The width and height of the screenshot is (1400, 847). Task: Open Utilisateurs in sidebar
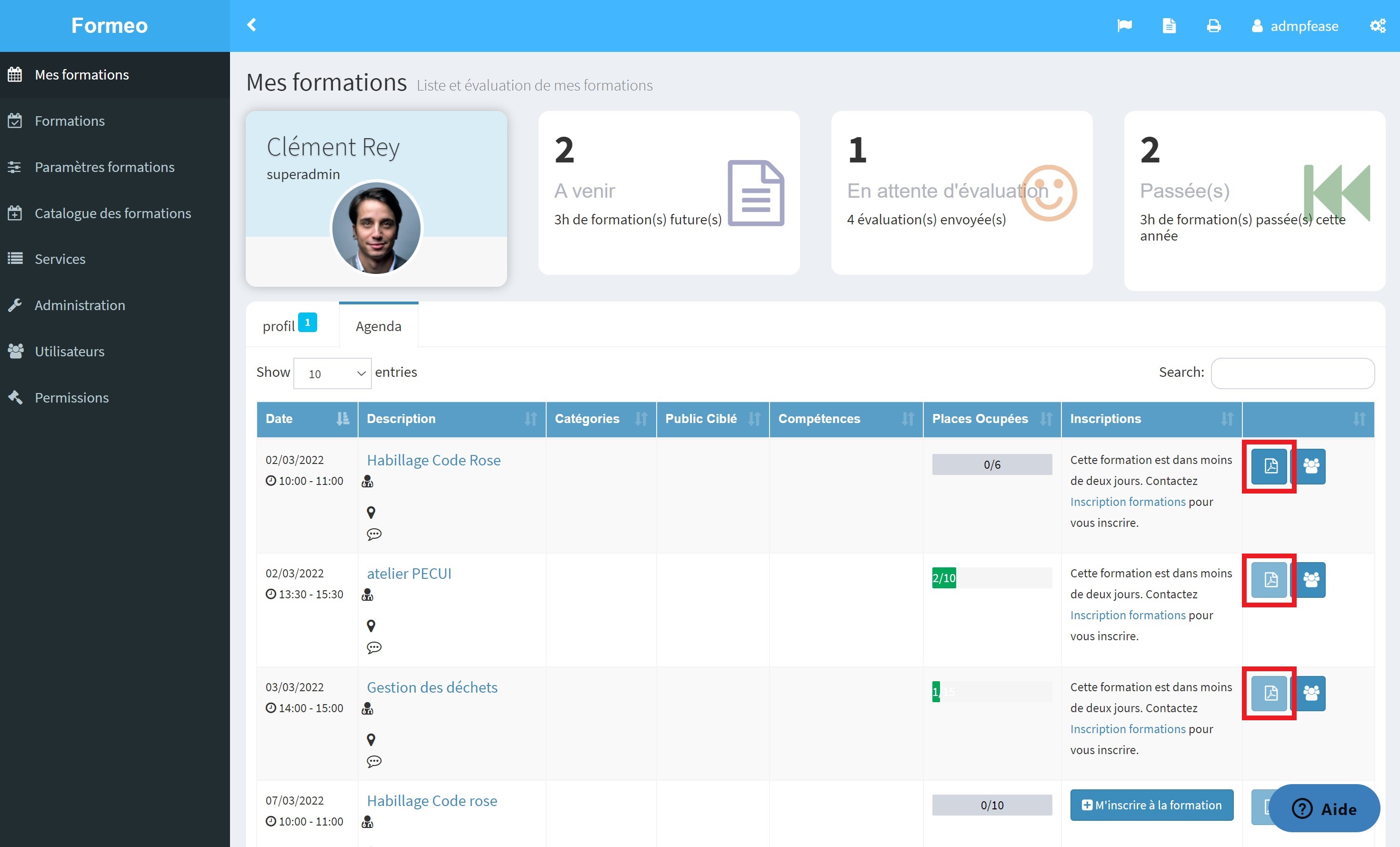click(x=115, y=351)
